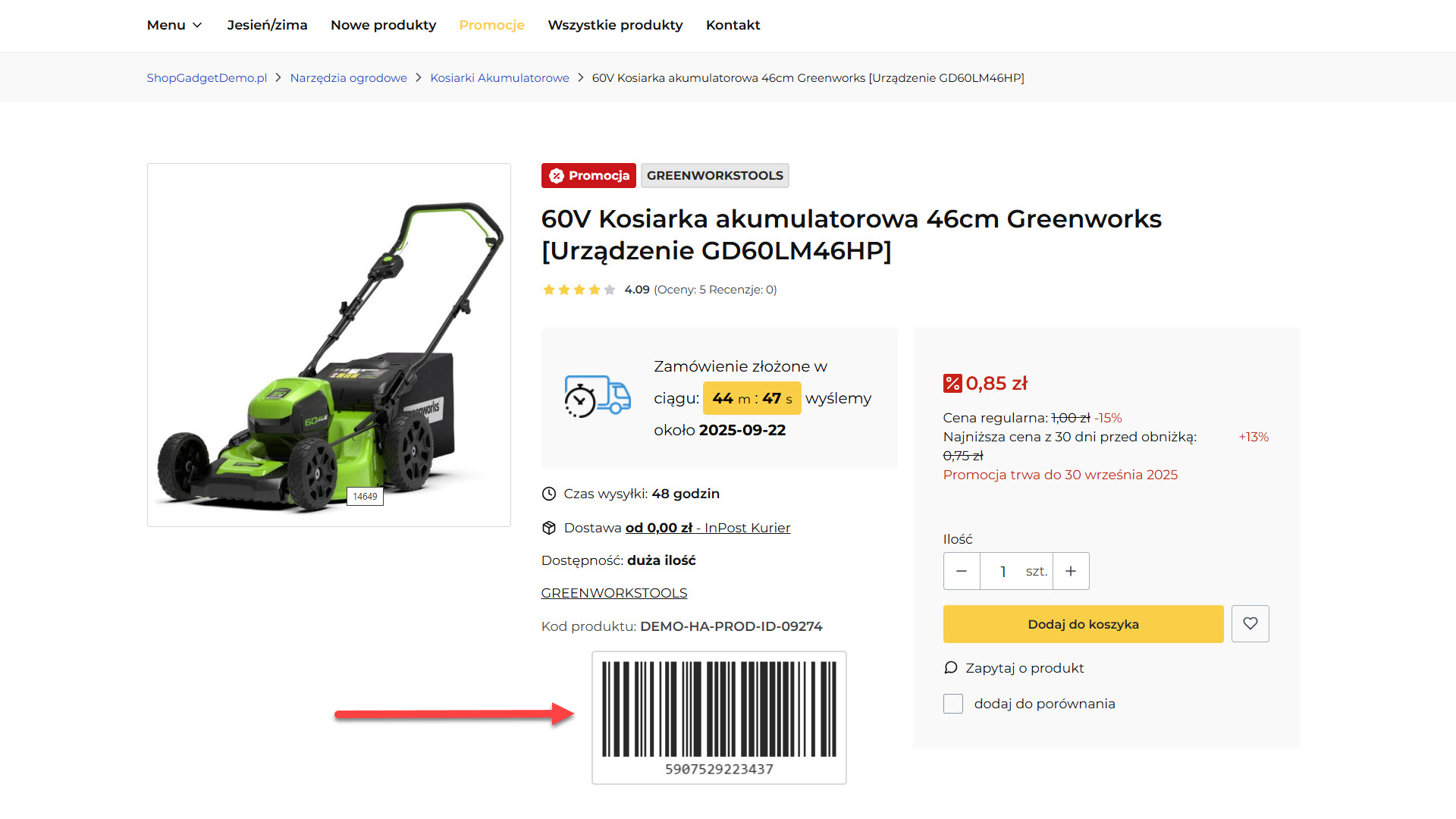The height and width of the screenshot is (819, 1456).
Task: Click the Kosiarki Akumulatorowe breadcrumb
Action: click(x=500, y=78)
